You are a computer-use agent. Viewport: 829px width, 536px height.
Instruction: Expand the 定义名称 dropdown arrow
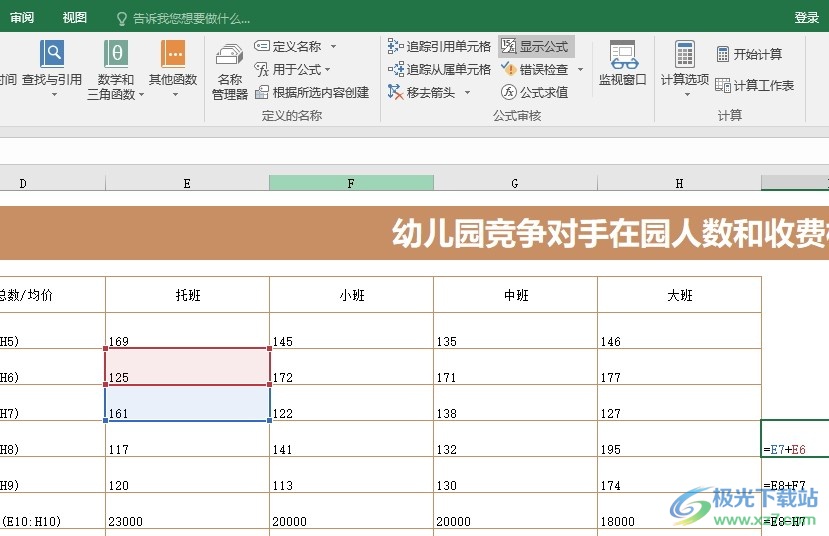pyautogui.click(x=333, y=47)
